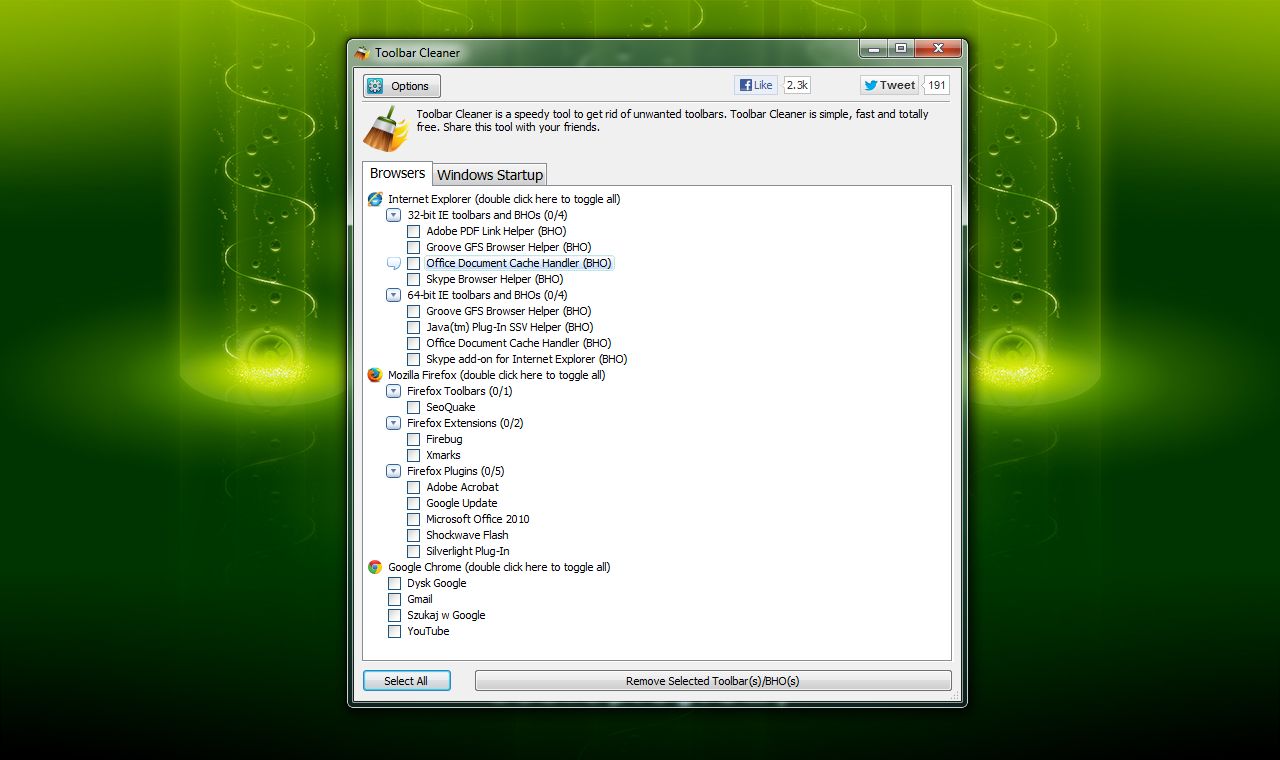
Task: Check Skype add-on for Internet Explorer
Action: click(413, 359)
